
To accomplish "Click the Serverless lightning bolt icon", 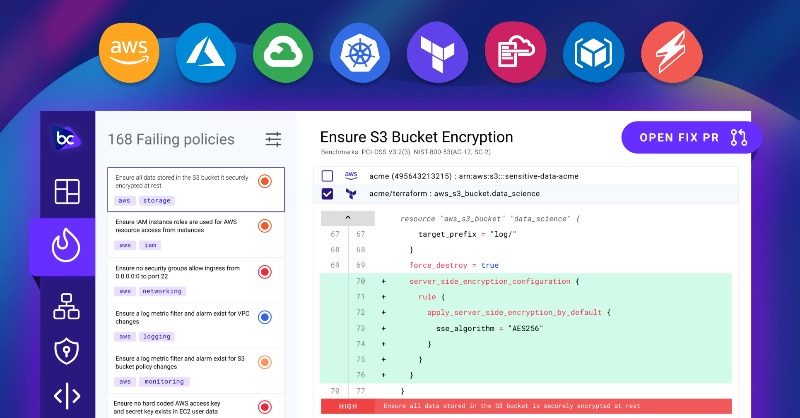I will (671, 53).
